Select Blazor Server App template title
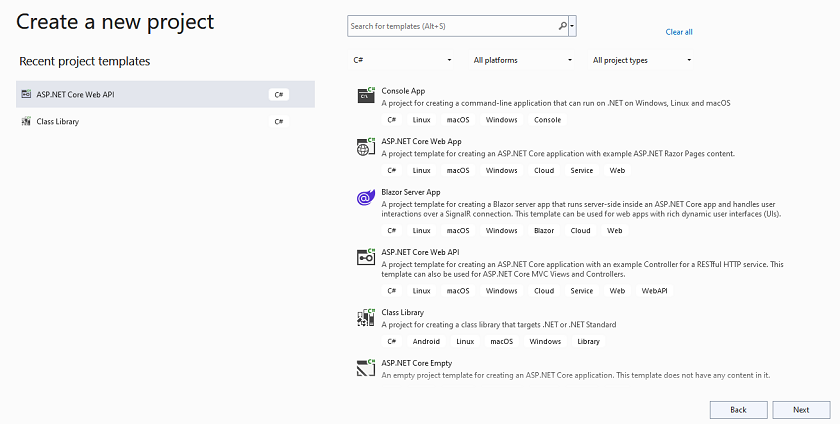Image resolution: width=840 pixels, height=424 pixels. pos(411,192)
